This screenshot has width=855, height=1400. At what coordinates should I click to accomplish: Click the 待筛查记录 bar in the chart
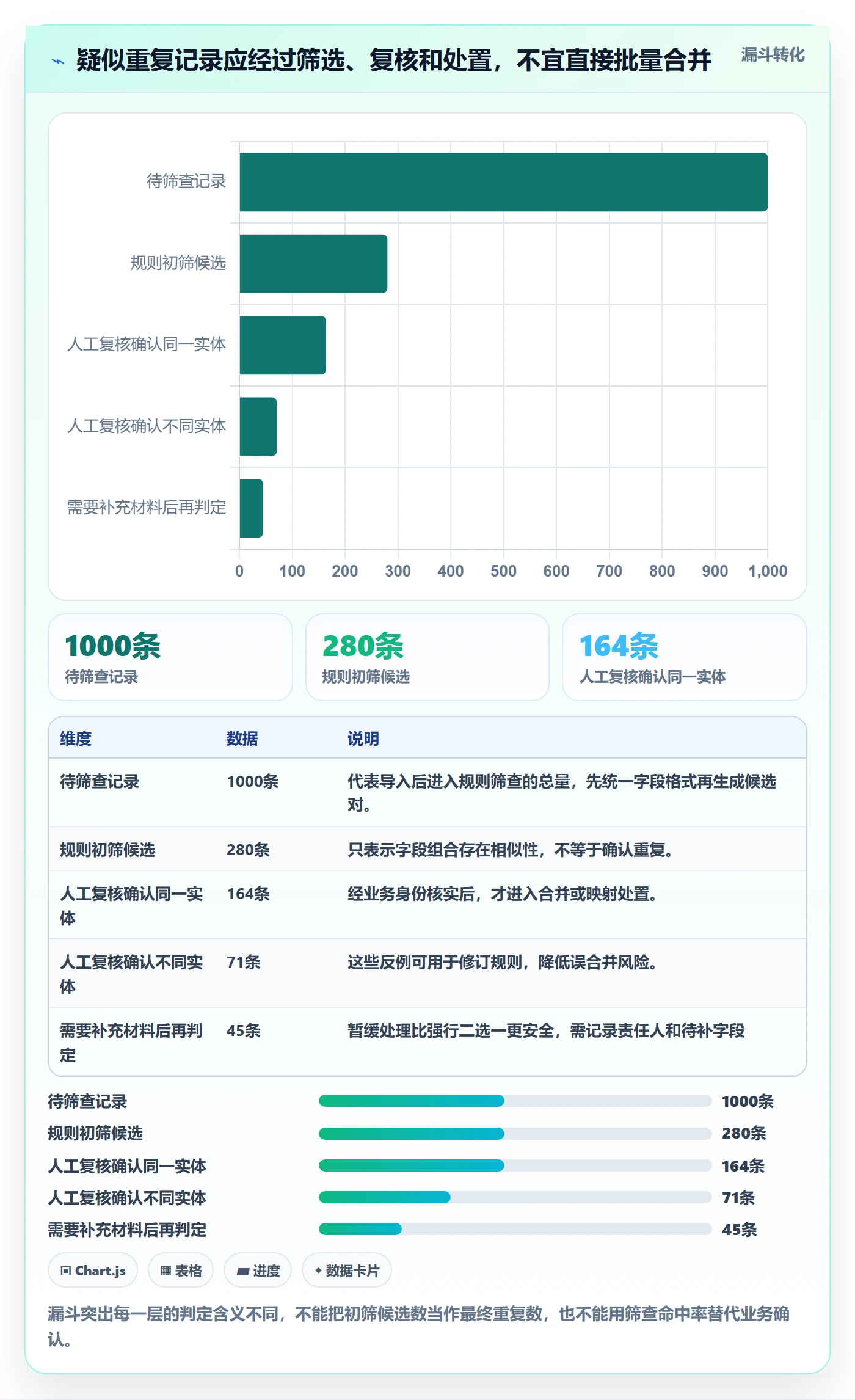tap(503, 182)
